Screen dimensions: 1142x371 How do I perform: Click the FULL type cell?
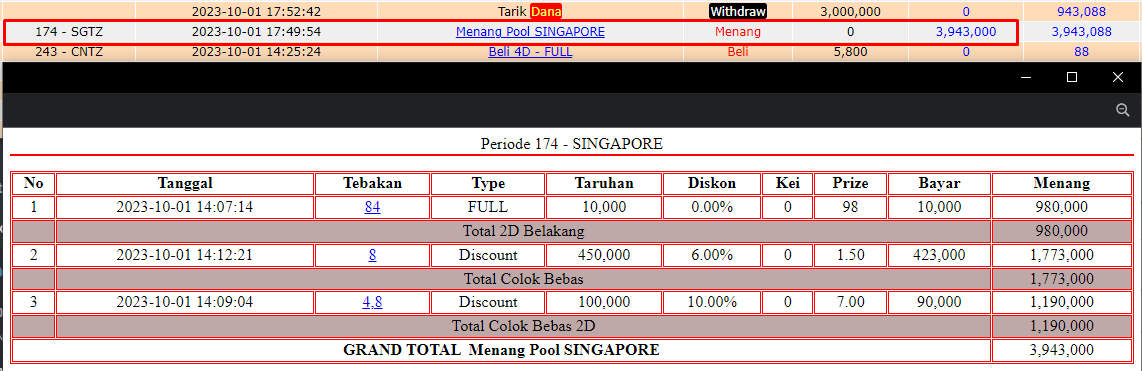[488, 207]
